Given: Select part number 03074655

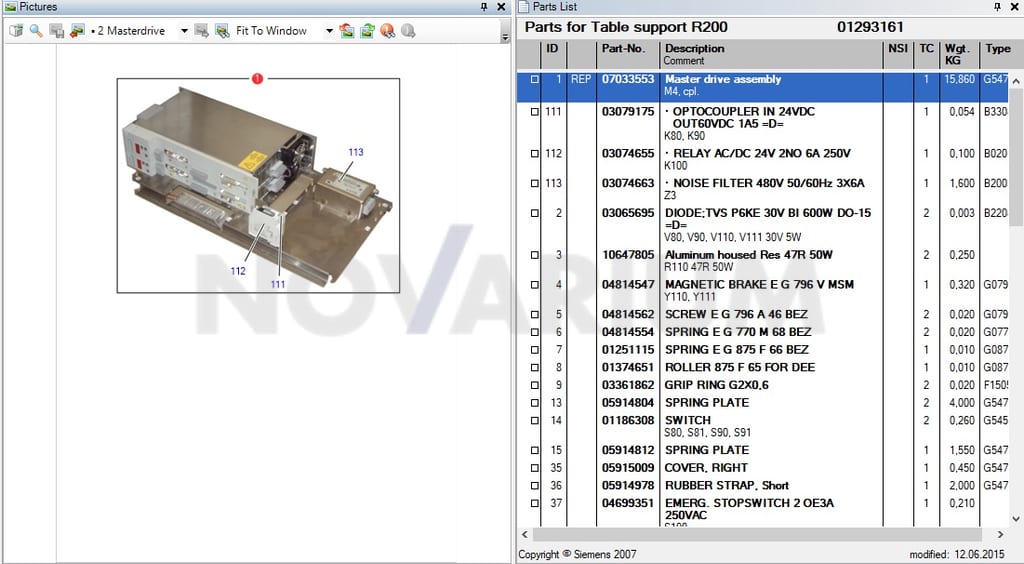Looking at the screenshot, I should coord(628,153).
